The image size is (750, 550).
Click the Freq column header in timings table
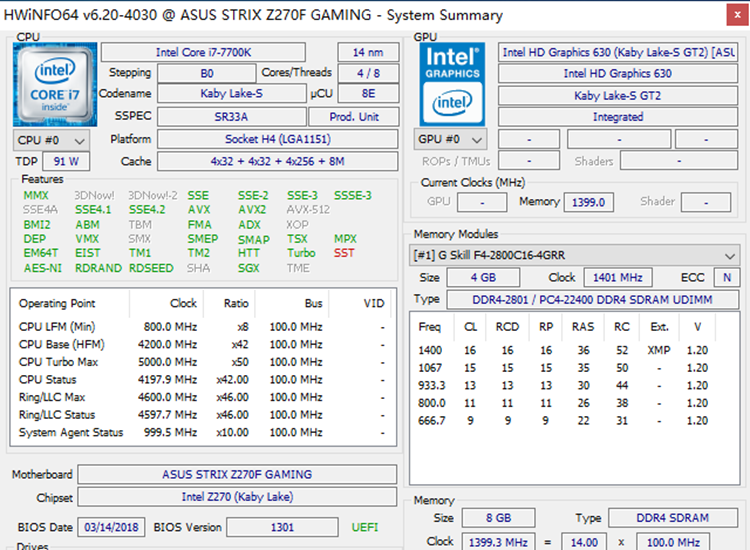pyautogui.click(x=430, y=327)
